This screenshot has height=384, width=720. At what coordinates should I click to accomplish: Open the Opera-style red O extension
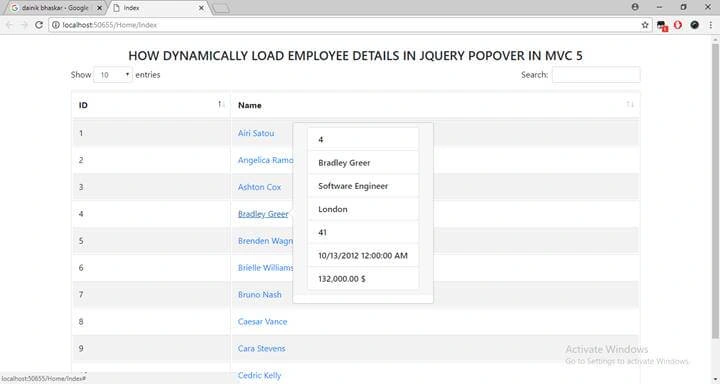coord(678,25)
